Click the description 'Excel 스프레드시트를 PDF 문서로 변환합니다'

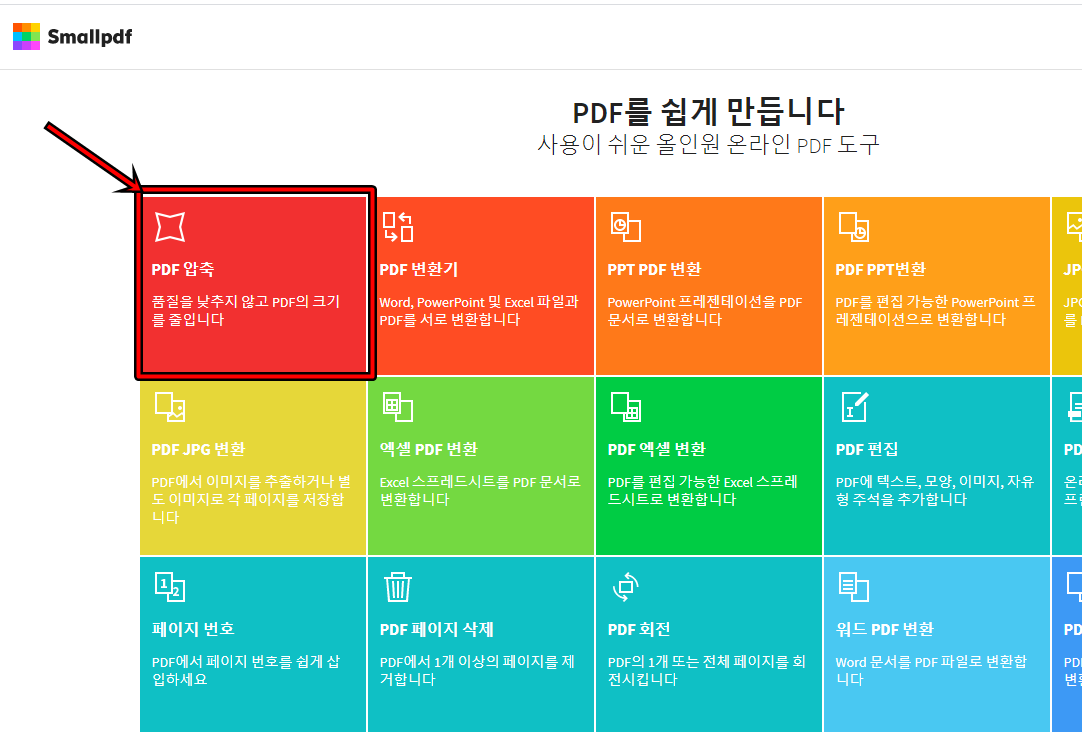point(480,491)
